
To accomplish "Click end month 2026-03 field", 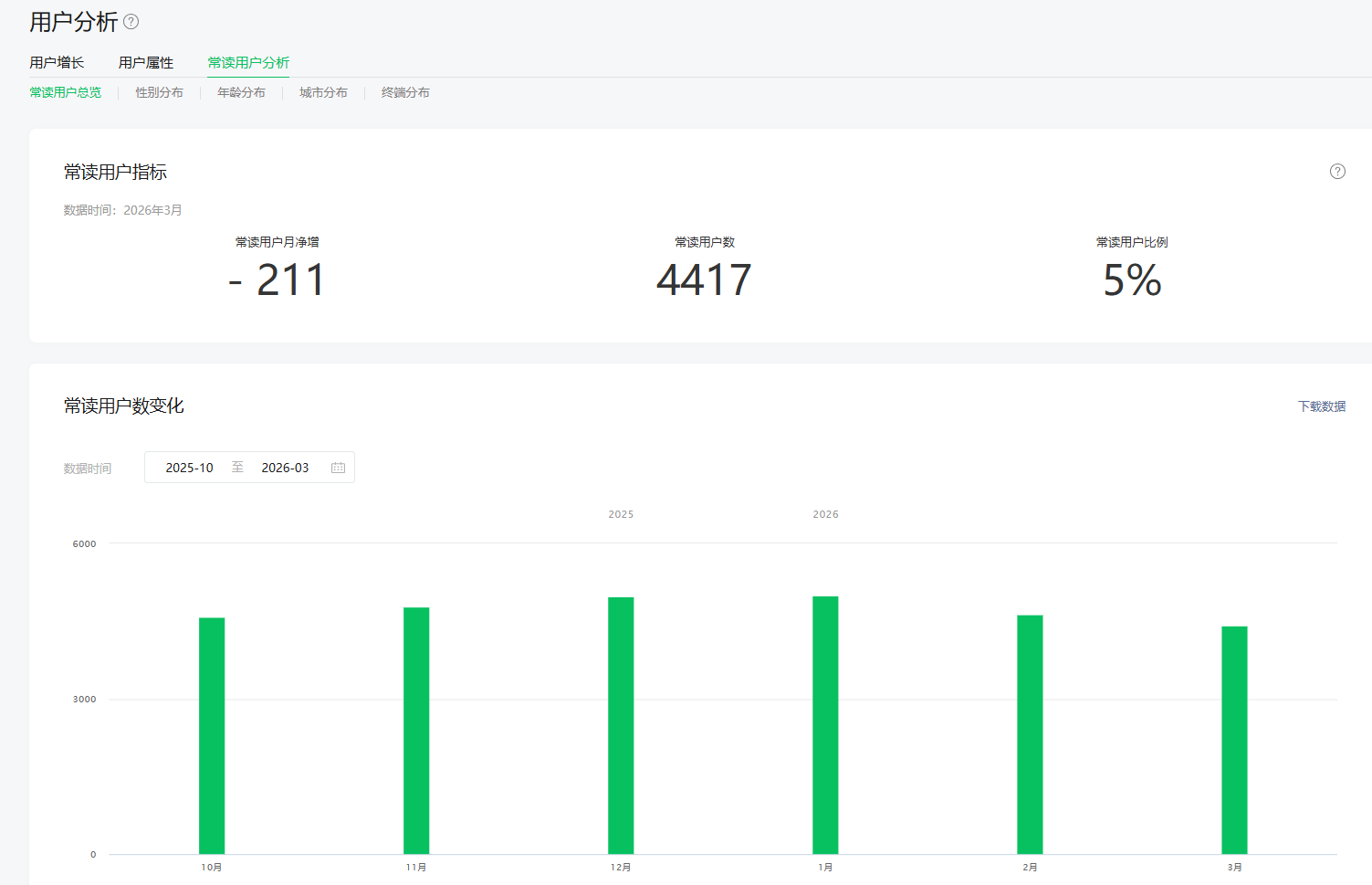I will [285, 468].
